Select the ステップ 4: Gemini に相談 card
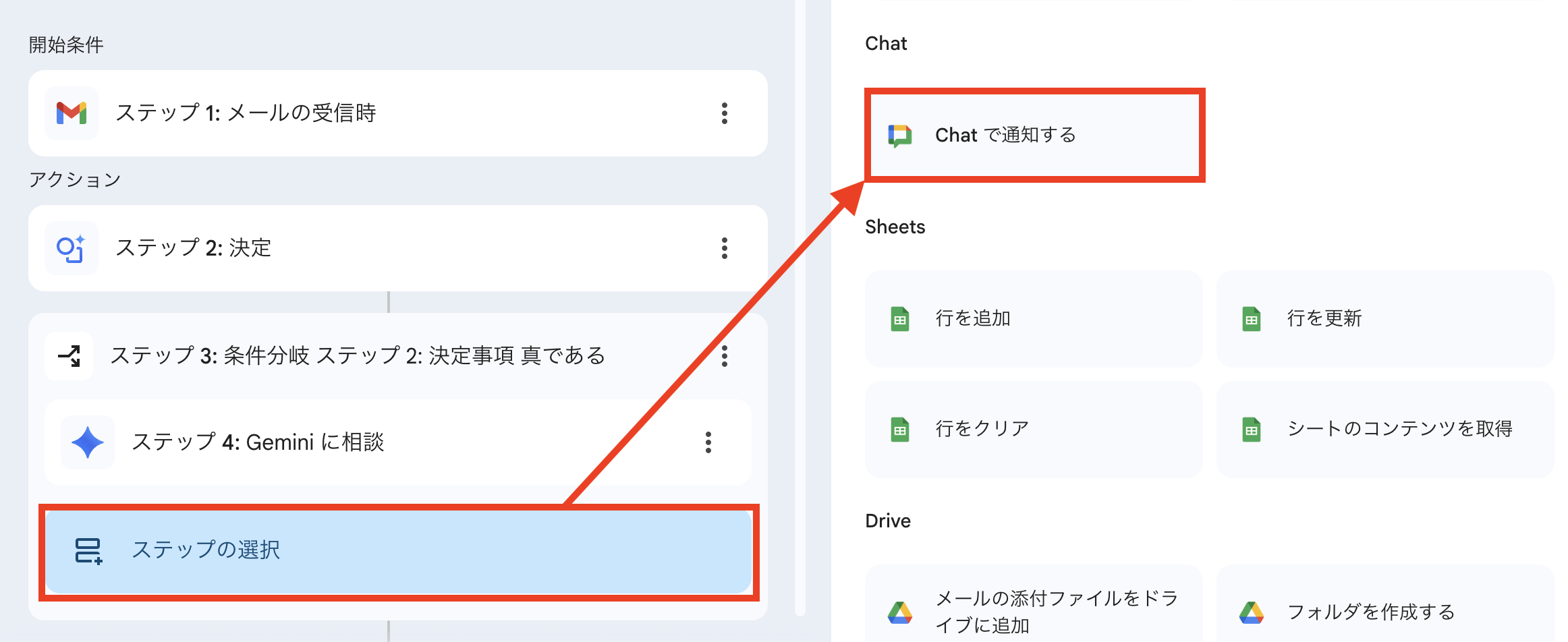The width and height of the screenshot is (1568, 642). 398,442
